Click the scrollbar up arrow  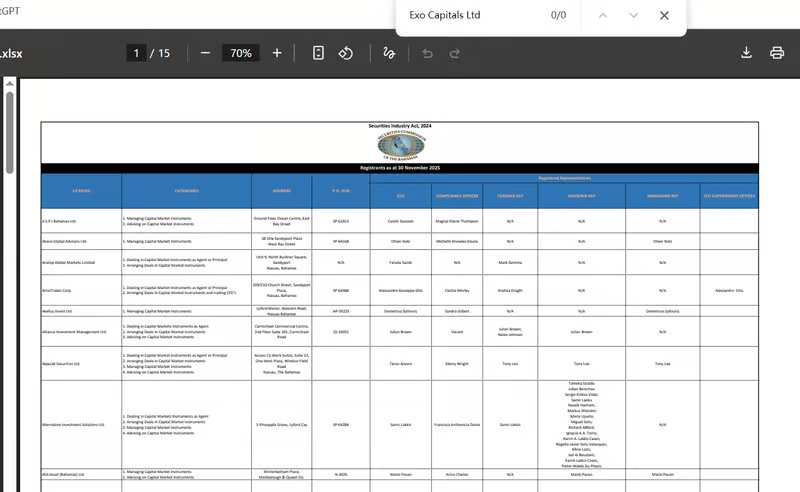click(x=9, y=86)
